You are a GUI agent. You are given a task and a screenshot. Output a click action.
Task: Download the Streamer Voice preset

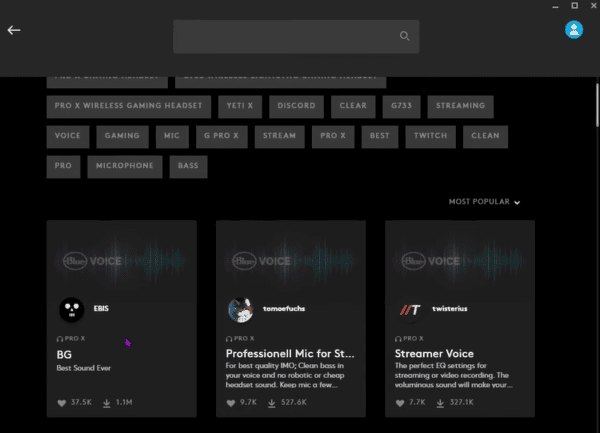coord(440,403)
